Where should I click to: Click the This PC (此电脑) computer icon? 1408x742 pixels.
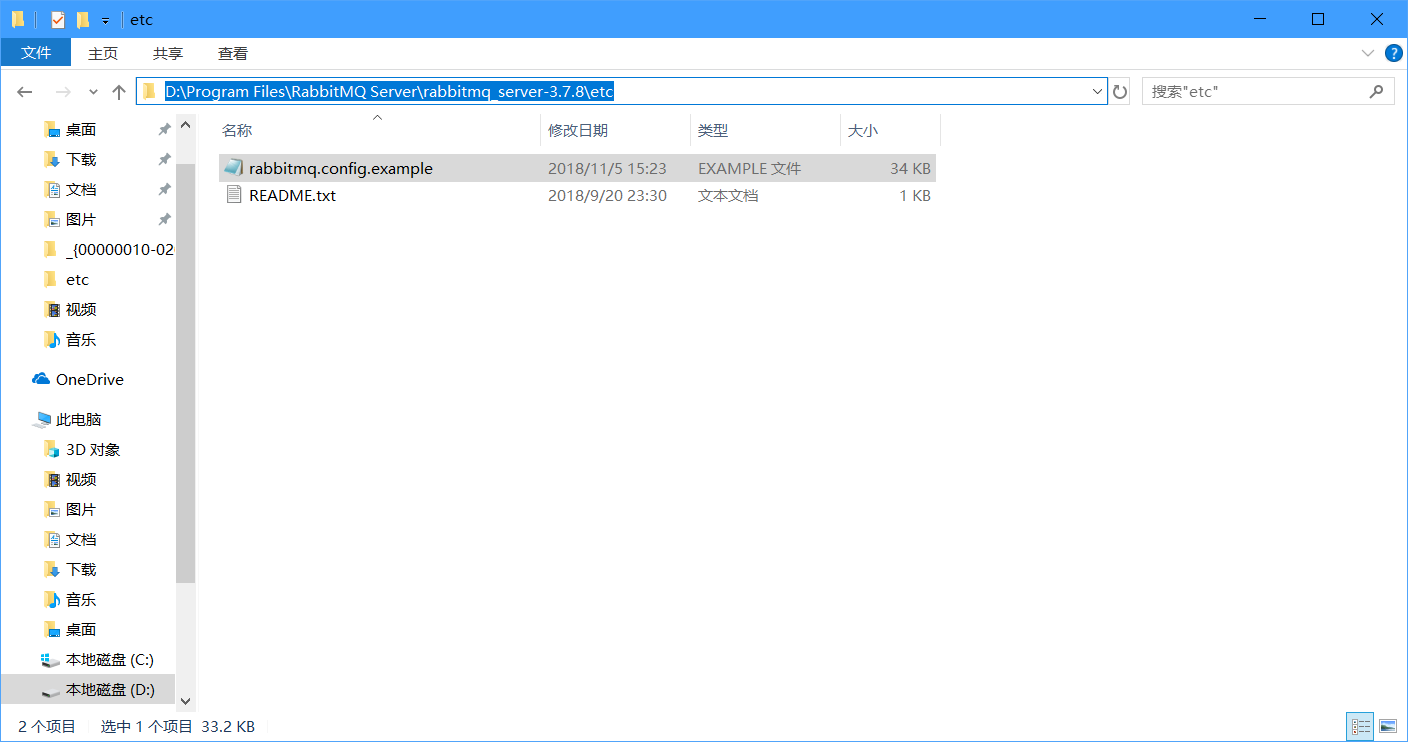42,419
